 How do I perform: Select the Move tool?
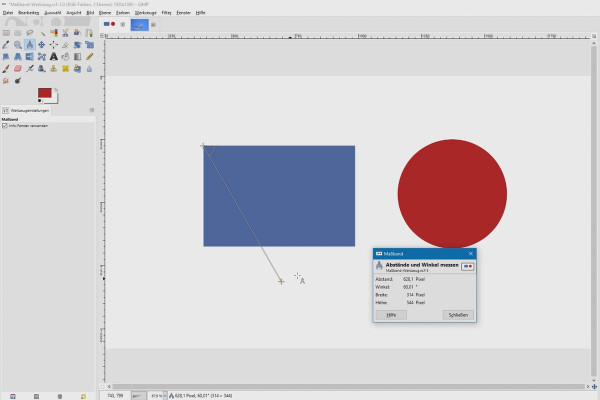click(x=42, y=45)
